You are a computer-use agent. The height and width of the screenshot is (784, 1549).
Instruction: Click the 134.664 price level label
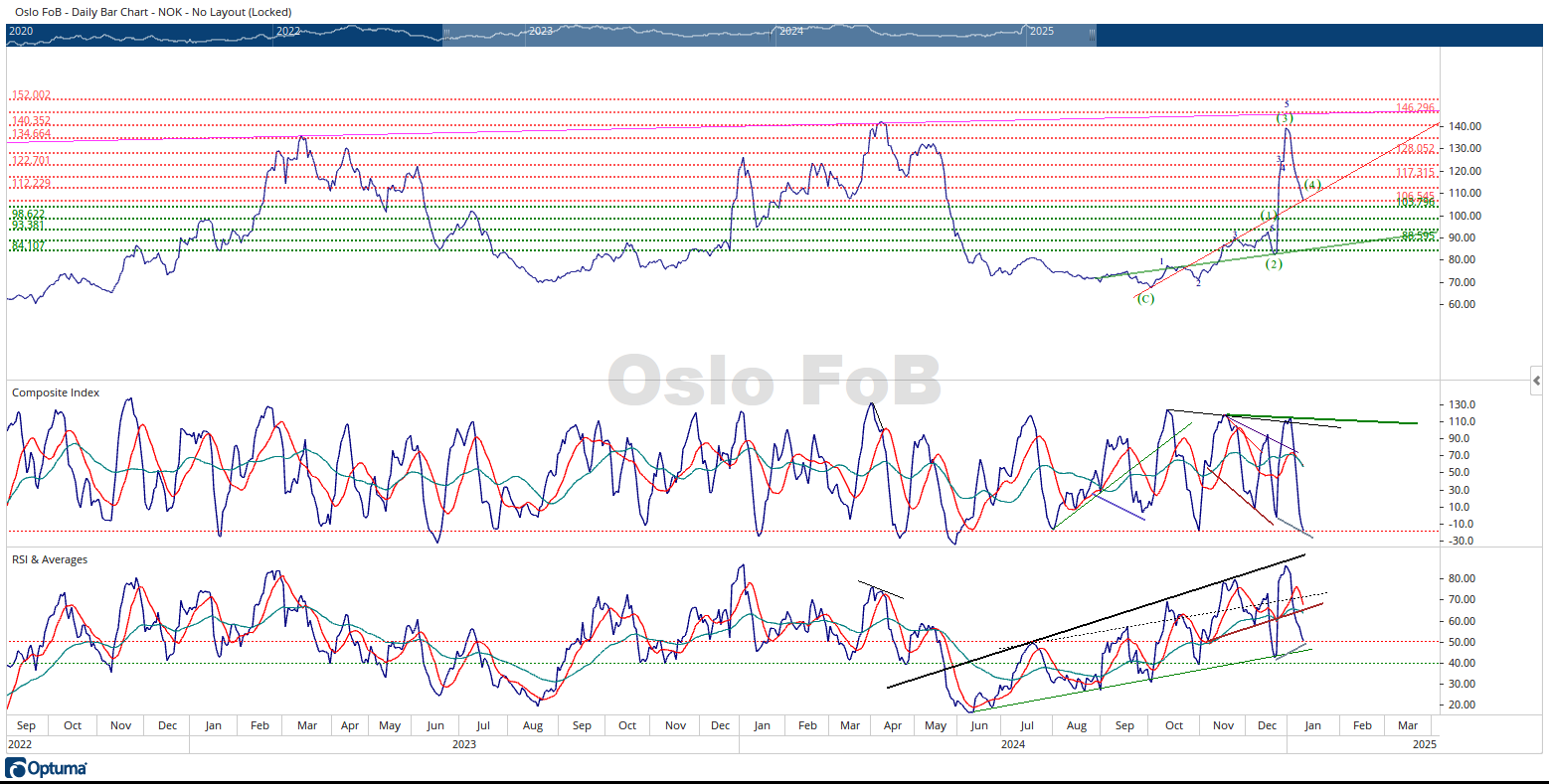pos(31,134)
